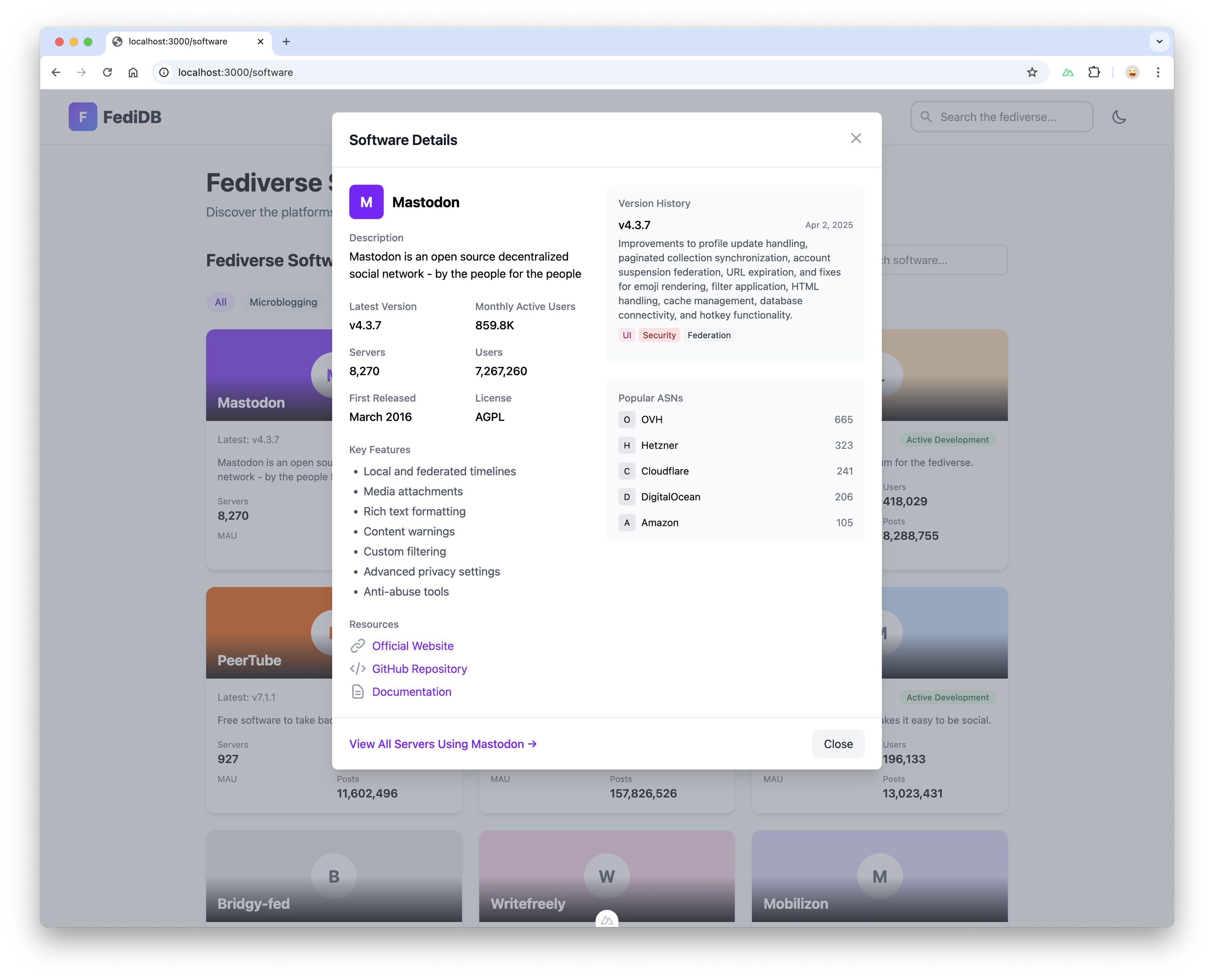
Task: Click the Security tag in version history
Action: 658,335
